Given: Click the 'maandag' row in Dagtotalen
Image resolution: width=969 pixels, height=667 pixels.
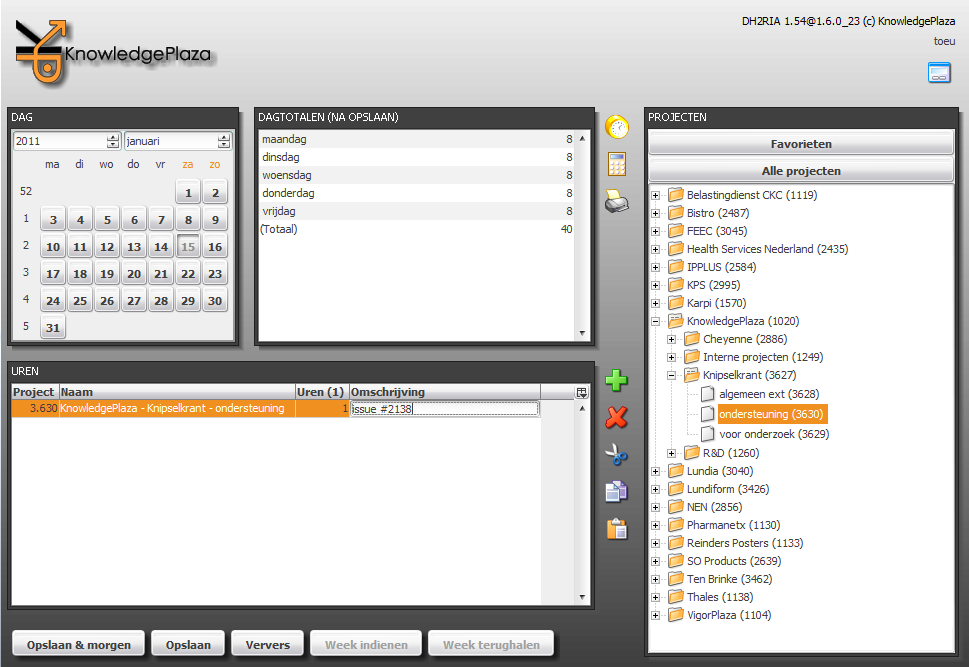Looking at the screenshot, I should coord(417,139).
